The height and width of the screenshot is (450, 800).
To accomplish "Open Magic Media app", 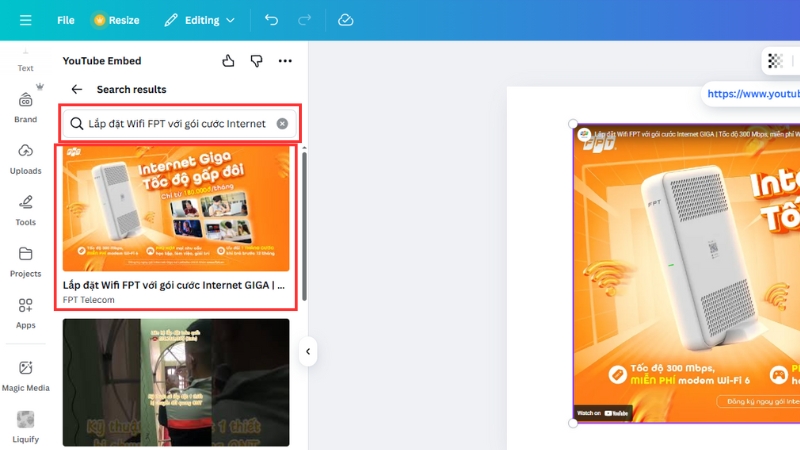I will pos(25,374).
